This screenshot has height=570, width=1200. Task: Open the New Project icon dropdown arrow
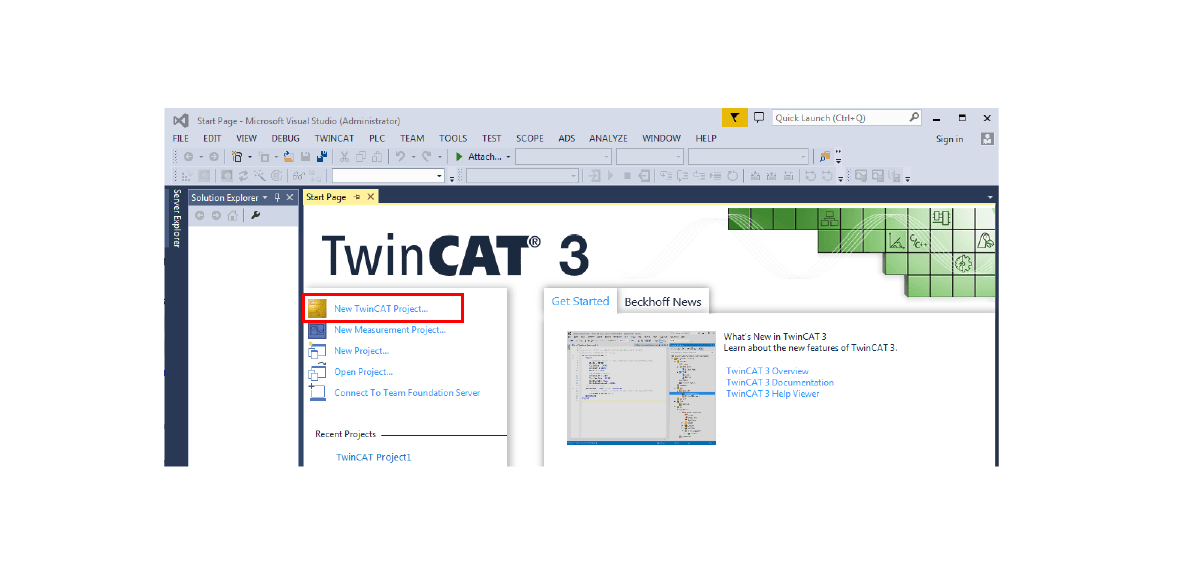tap(250, 157)
